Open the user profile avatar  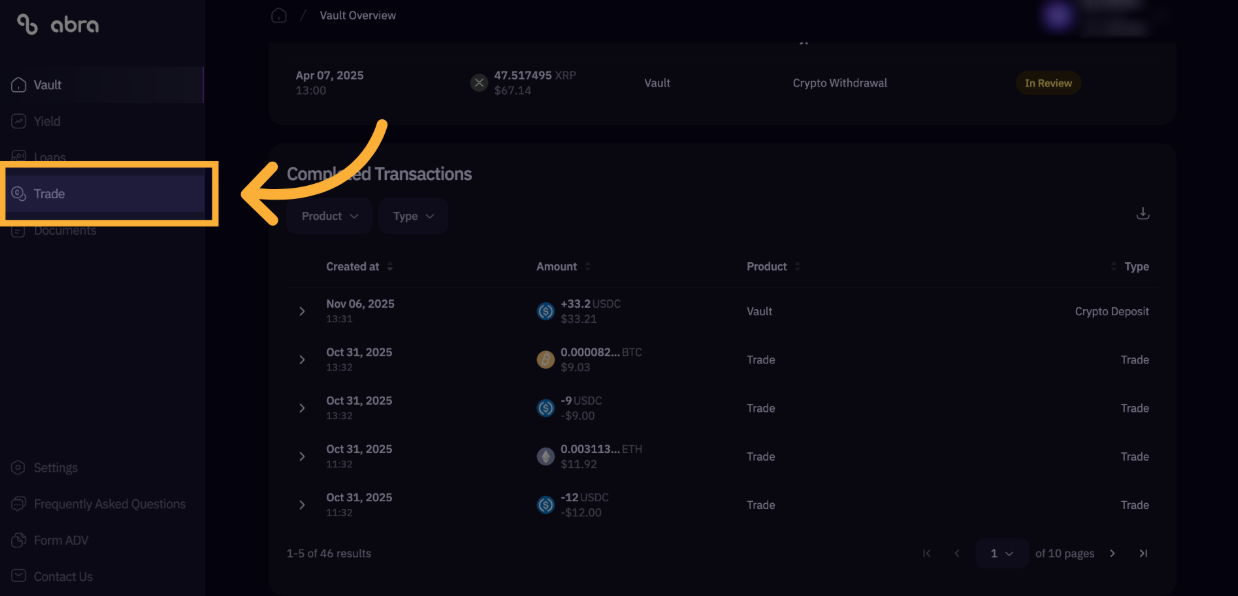(x=1060, y=15)
